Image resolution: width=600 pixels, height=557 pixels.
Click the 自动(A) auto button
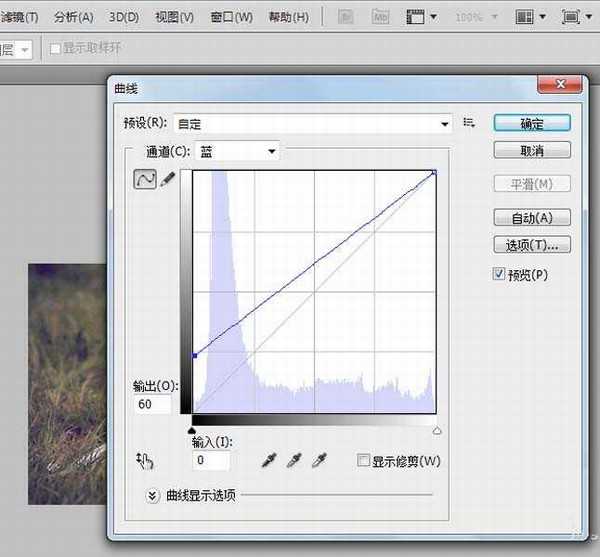pyautogui.click(x=532, y=217)
